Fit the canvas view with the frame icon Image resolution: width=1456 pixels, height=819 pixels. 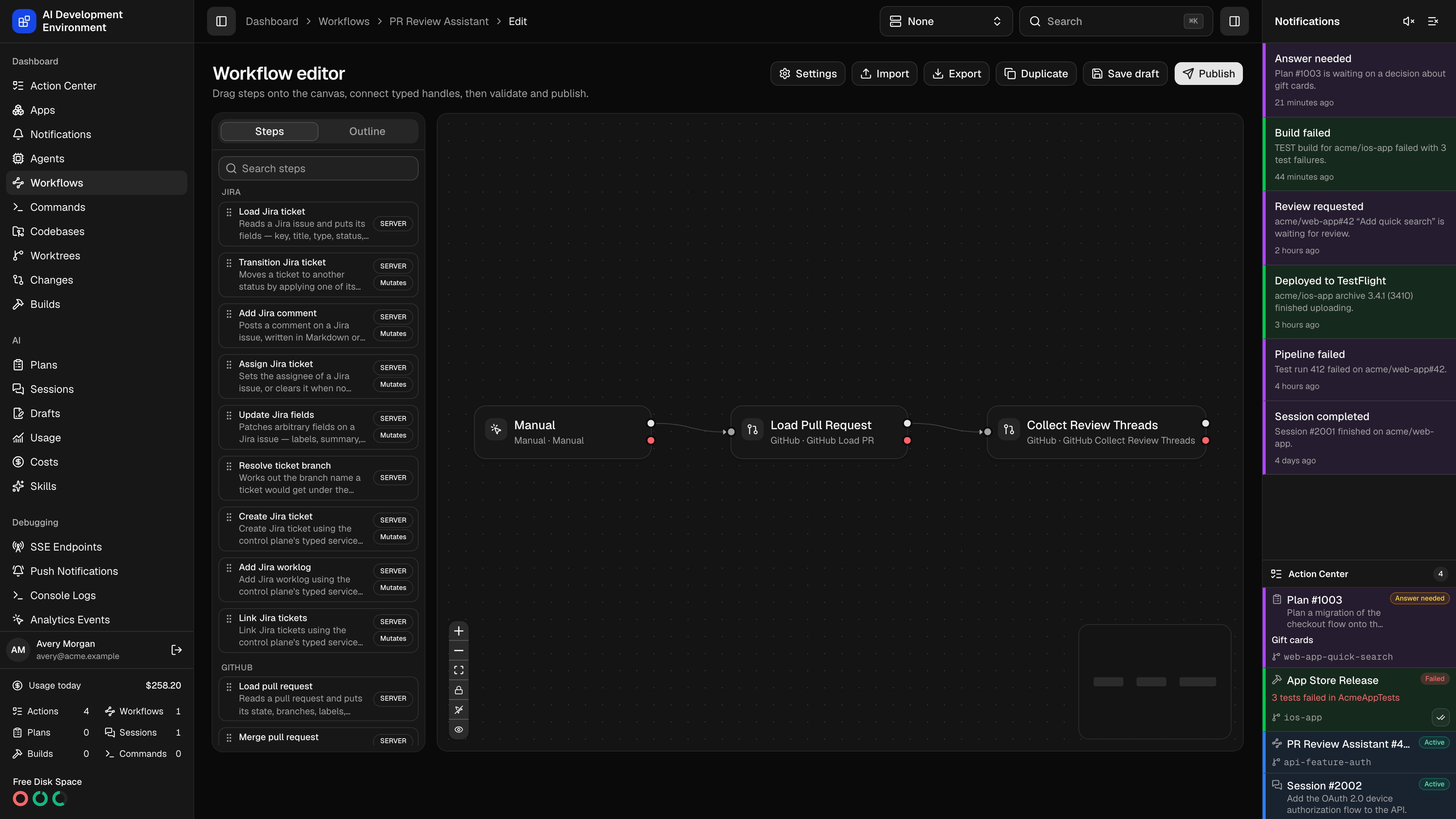[458, 670]
